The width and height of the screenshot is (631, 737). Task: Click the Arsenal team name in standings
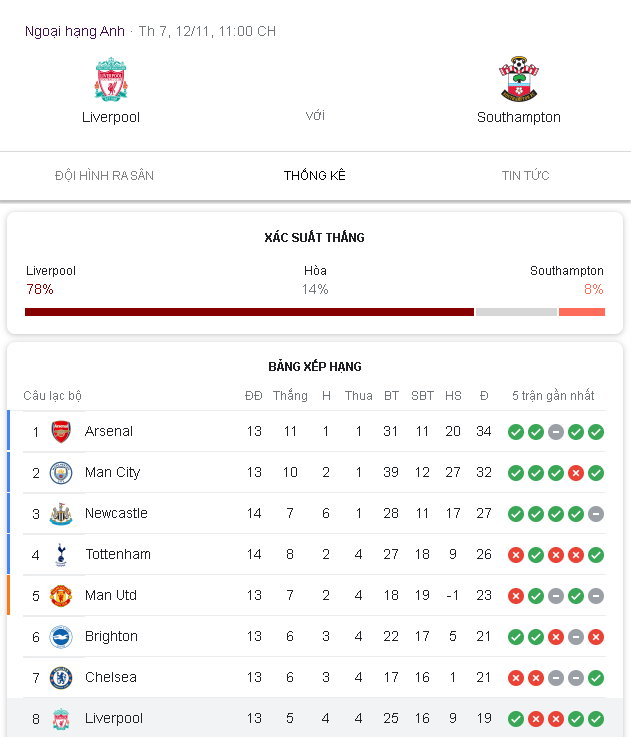pyautogui.click(x=109, y=431)
